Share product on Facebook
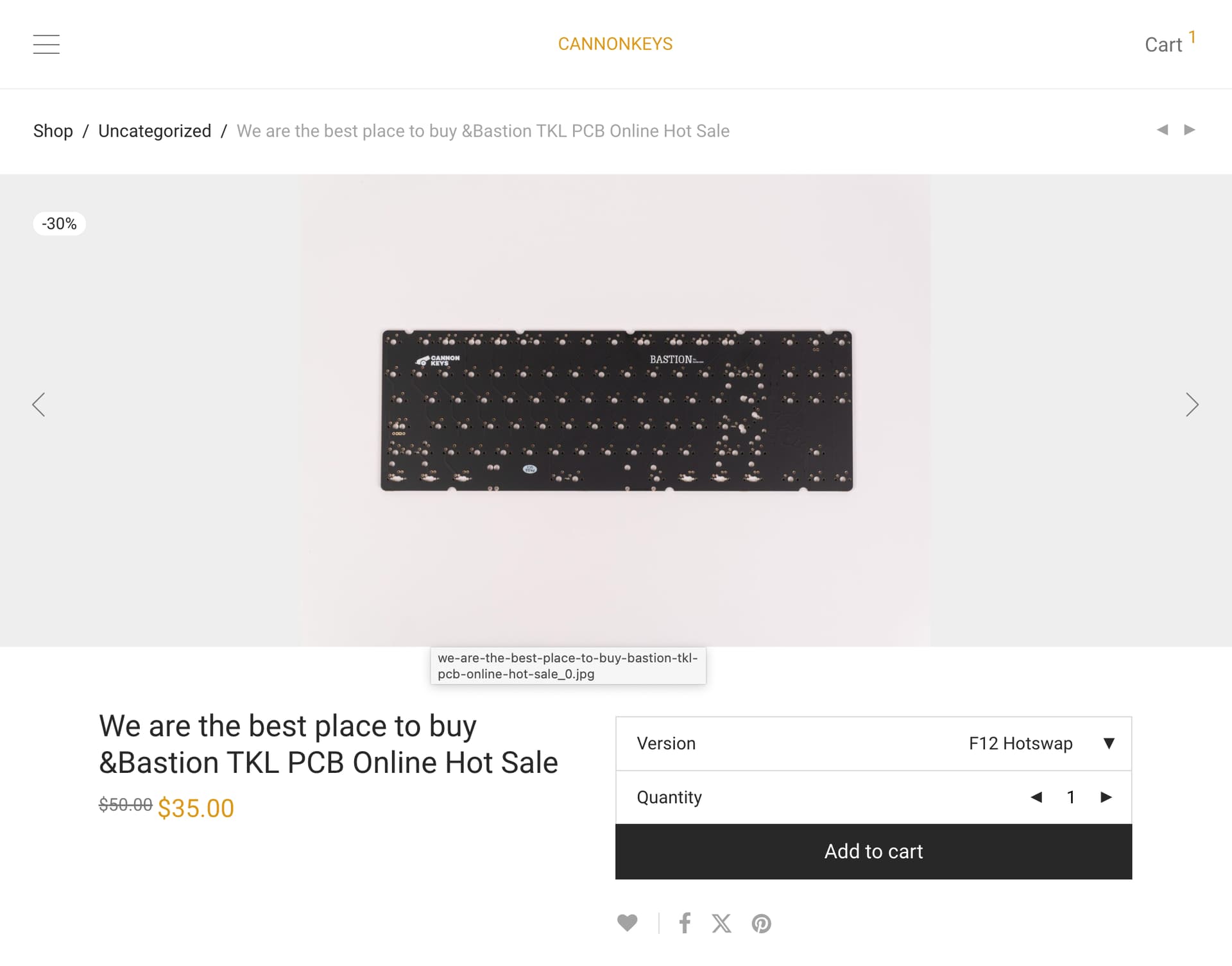 tap(685, 923)
